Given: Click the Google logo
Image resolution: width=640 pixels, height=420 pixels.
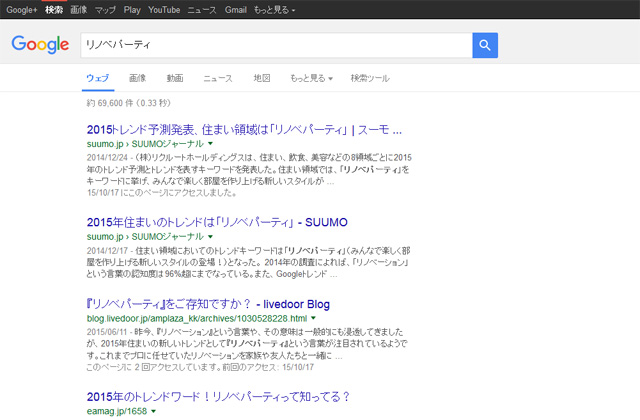Looking at the screenshot, I should [x=39, y=45].
